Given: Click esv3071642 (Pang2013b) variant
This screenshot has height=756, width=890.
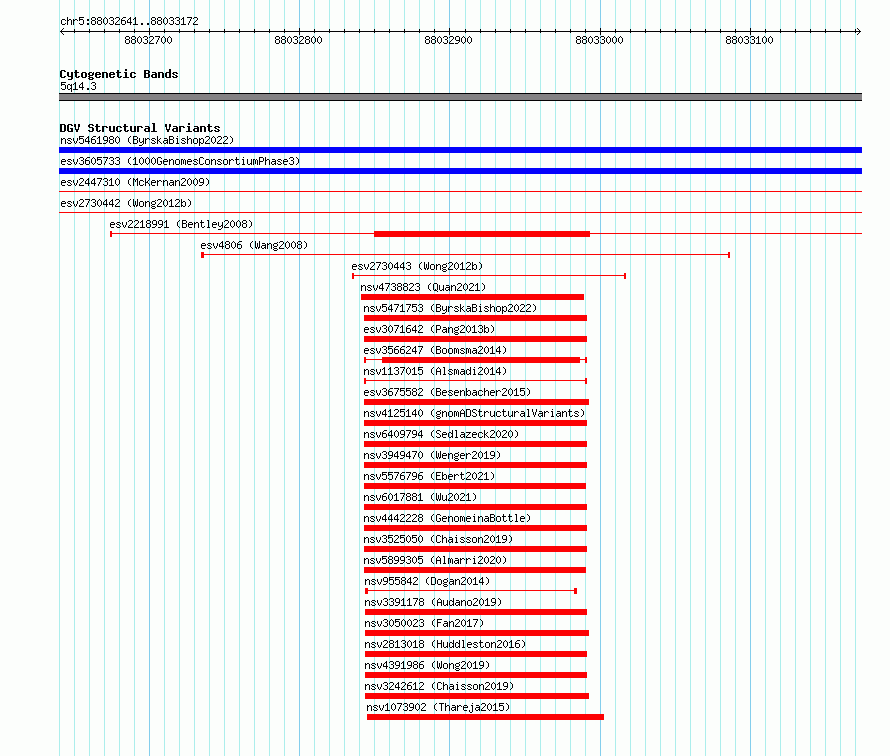Looking at the screenshot, I should pyautogui.click(x=429, y=329).
